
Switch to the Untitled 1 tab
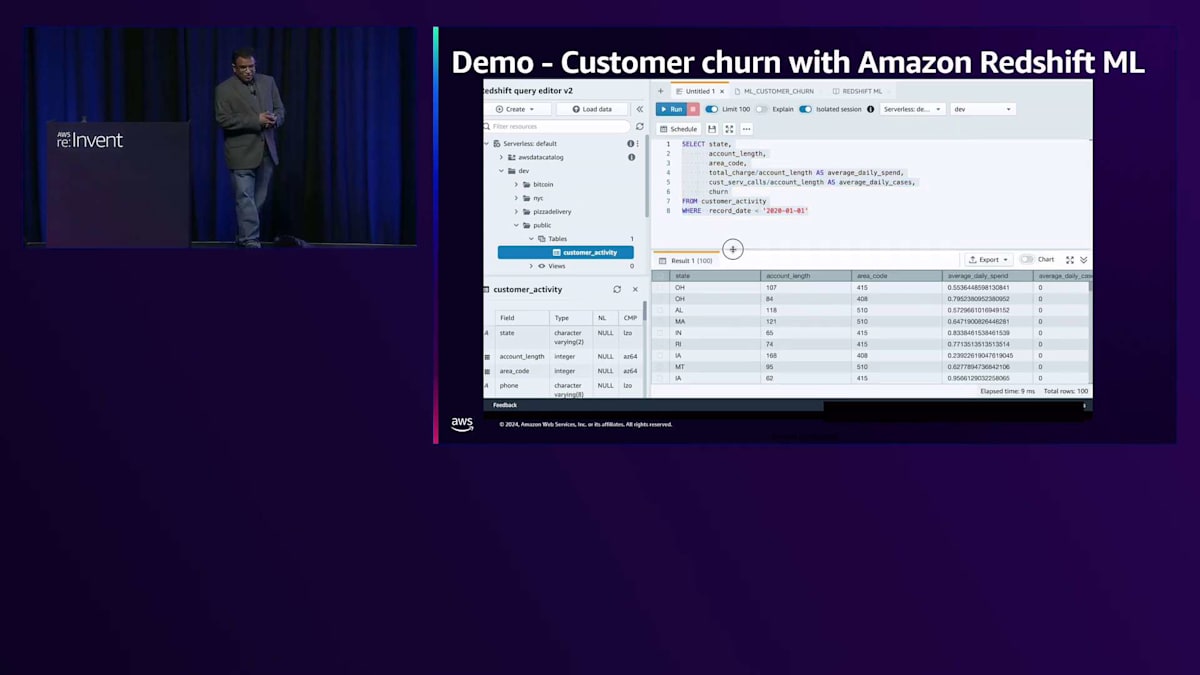pyautogui.click(x=699, y=91)
